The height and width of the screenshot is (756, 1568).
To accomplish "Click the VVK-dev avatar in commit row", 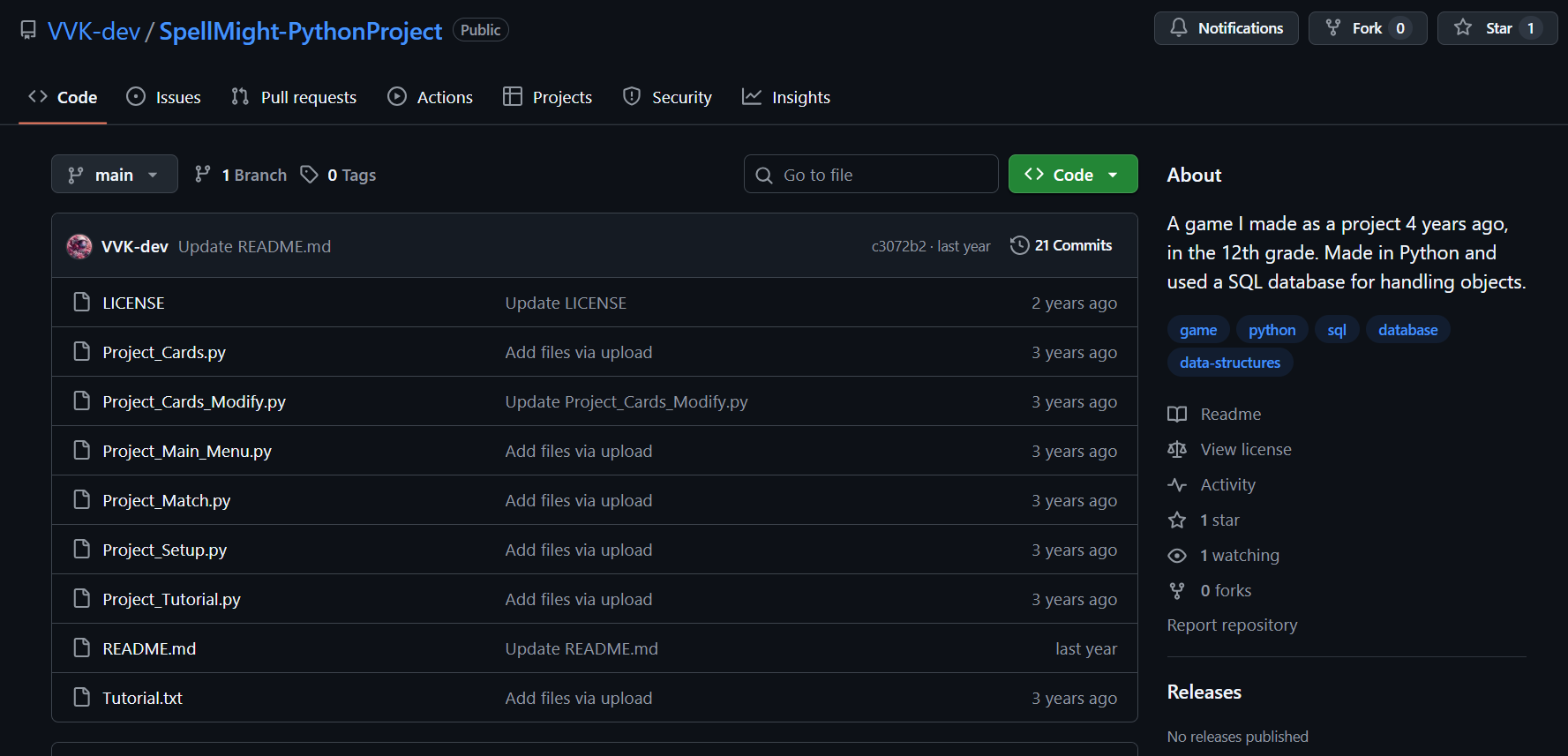I will point(79,246).
